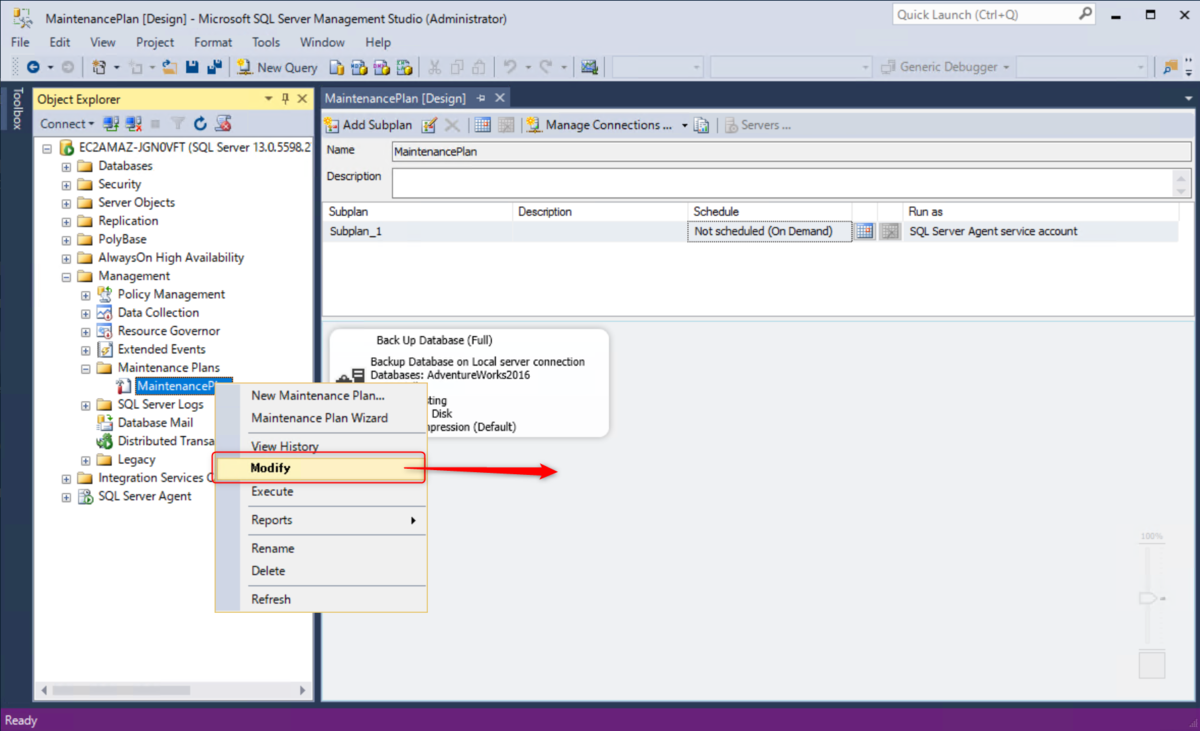Viewport: 1200px width, 731px height.
Task: Expand the Policy Management node
Action: coord(86,294)
